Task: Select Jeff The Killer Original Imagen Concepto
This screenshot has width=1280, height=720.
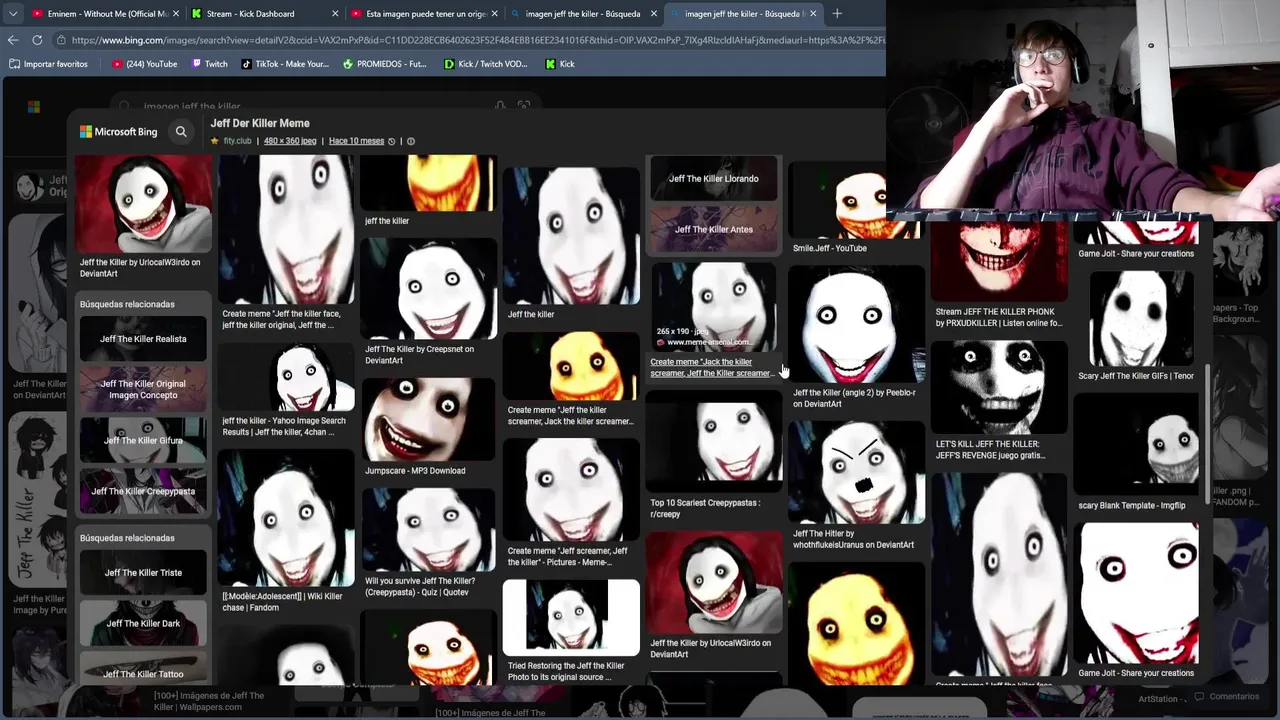Action: [x=143, y=389]
